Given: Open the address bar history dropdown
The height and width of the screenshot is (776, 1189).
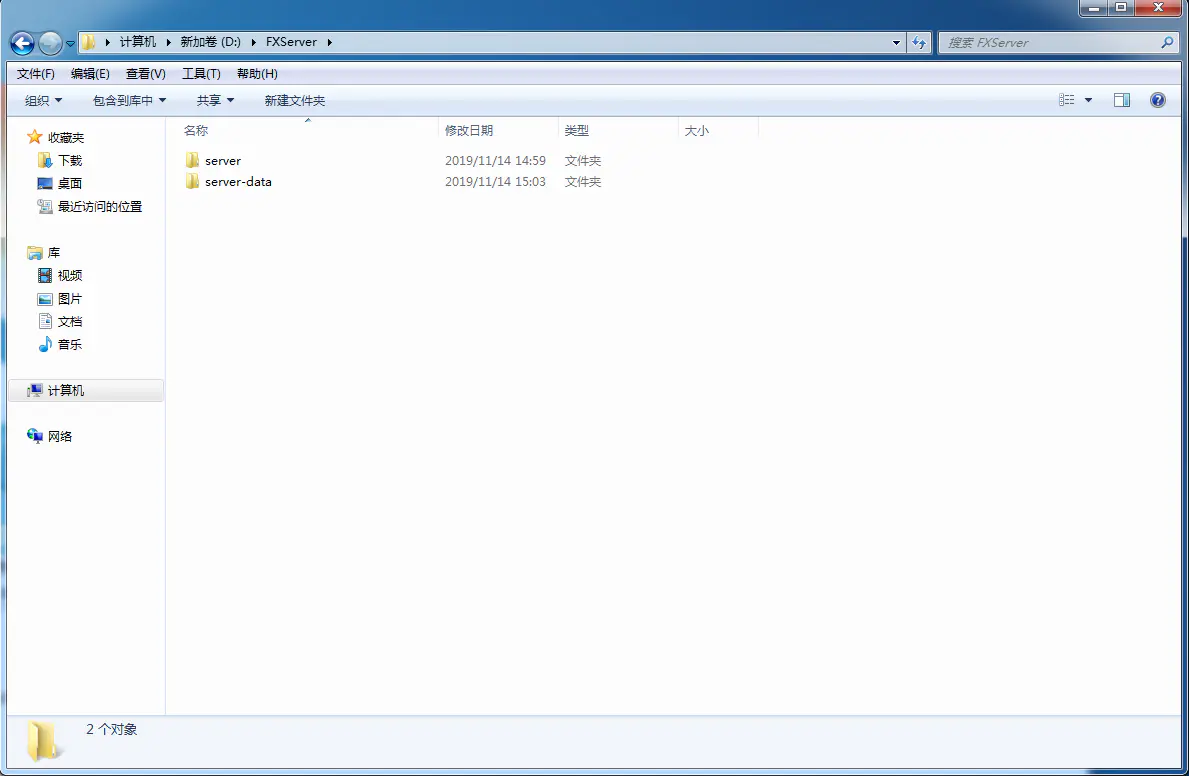Looking at the screenshot, I should coord(896,42).
